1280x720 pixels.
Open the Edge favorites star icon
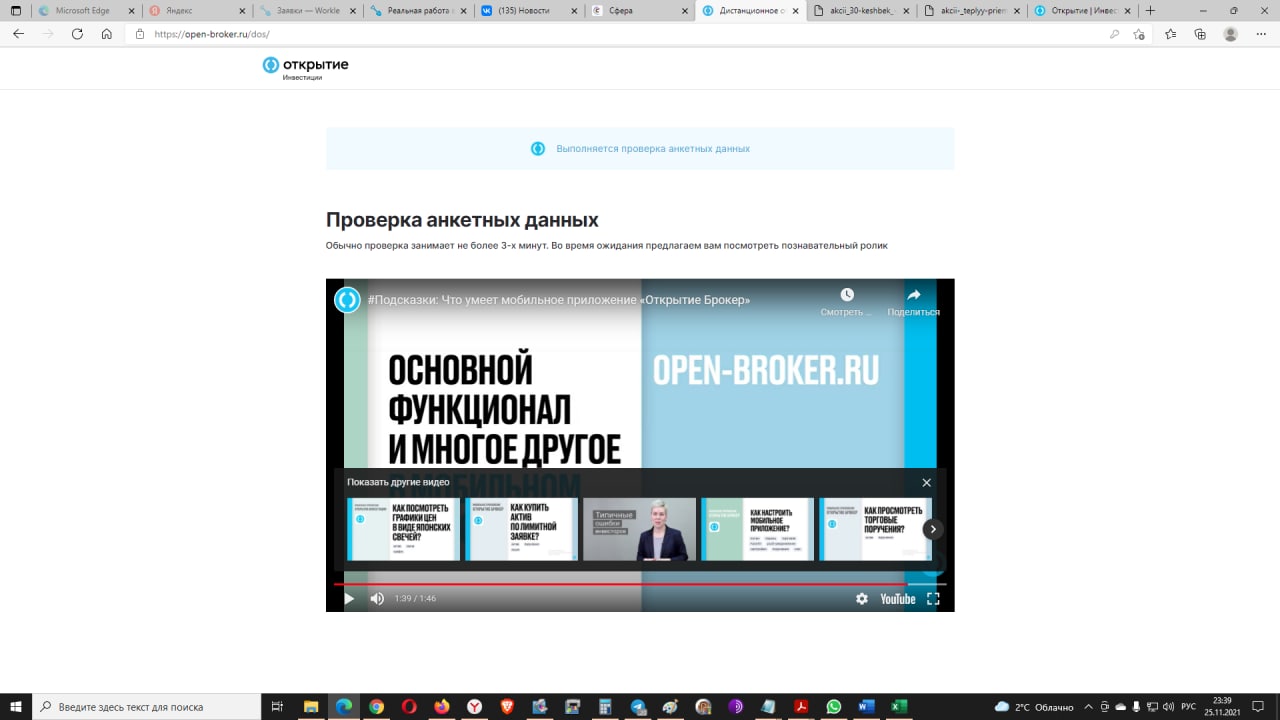click(x=1171, y=34)
